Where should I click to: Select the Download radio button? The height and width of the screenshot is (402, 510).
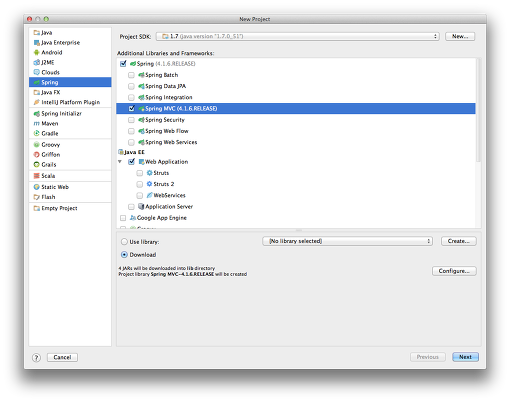[124, 255]
